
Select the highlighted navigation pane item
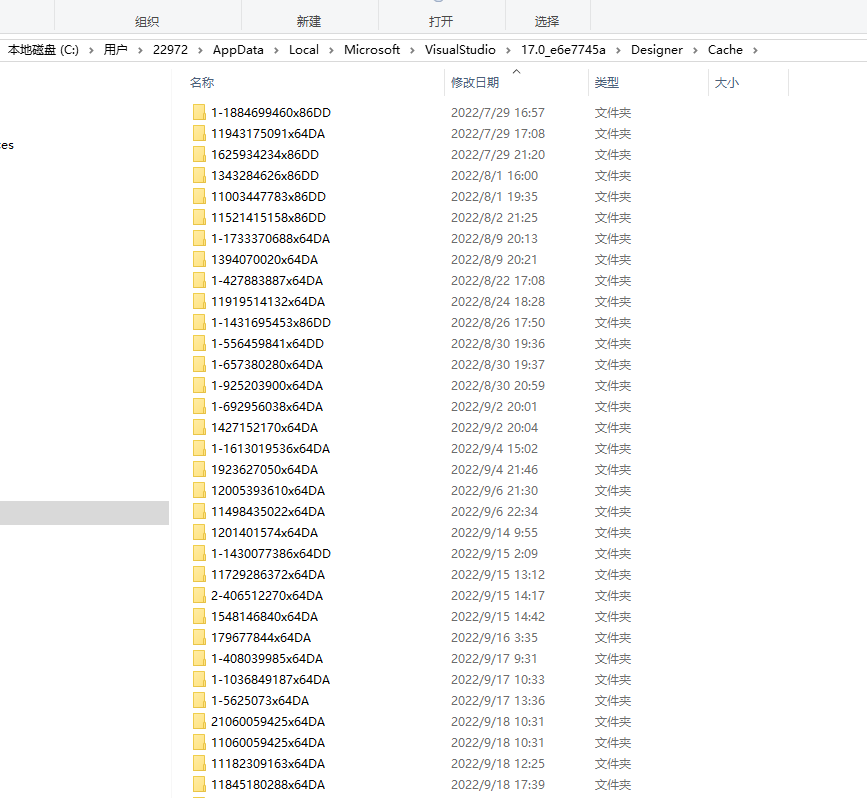84,513
